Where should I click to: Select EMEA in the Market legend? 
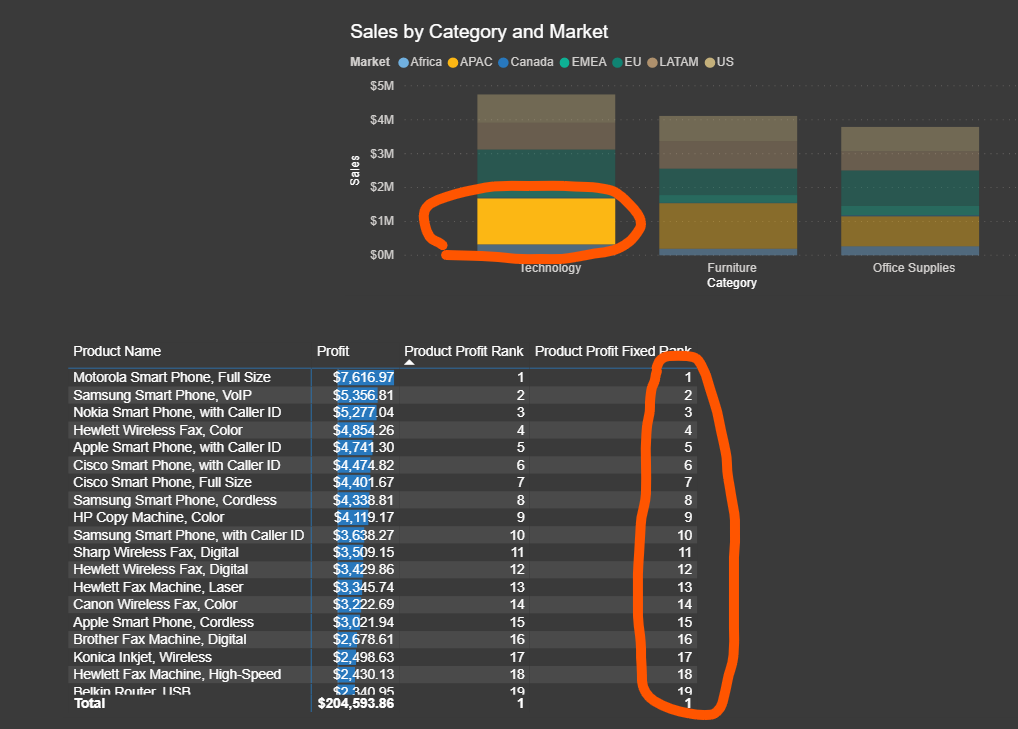(583, 62)
